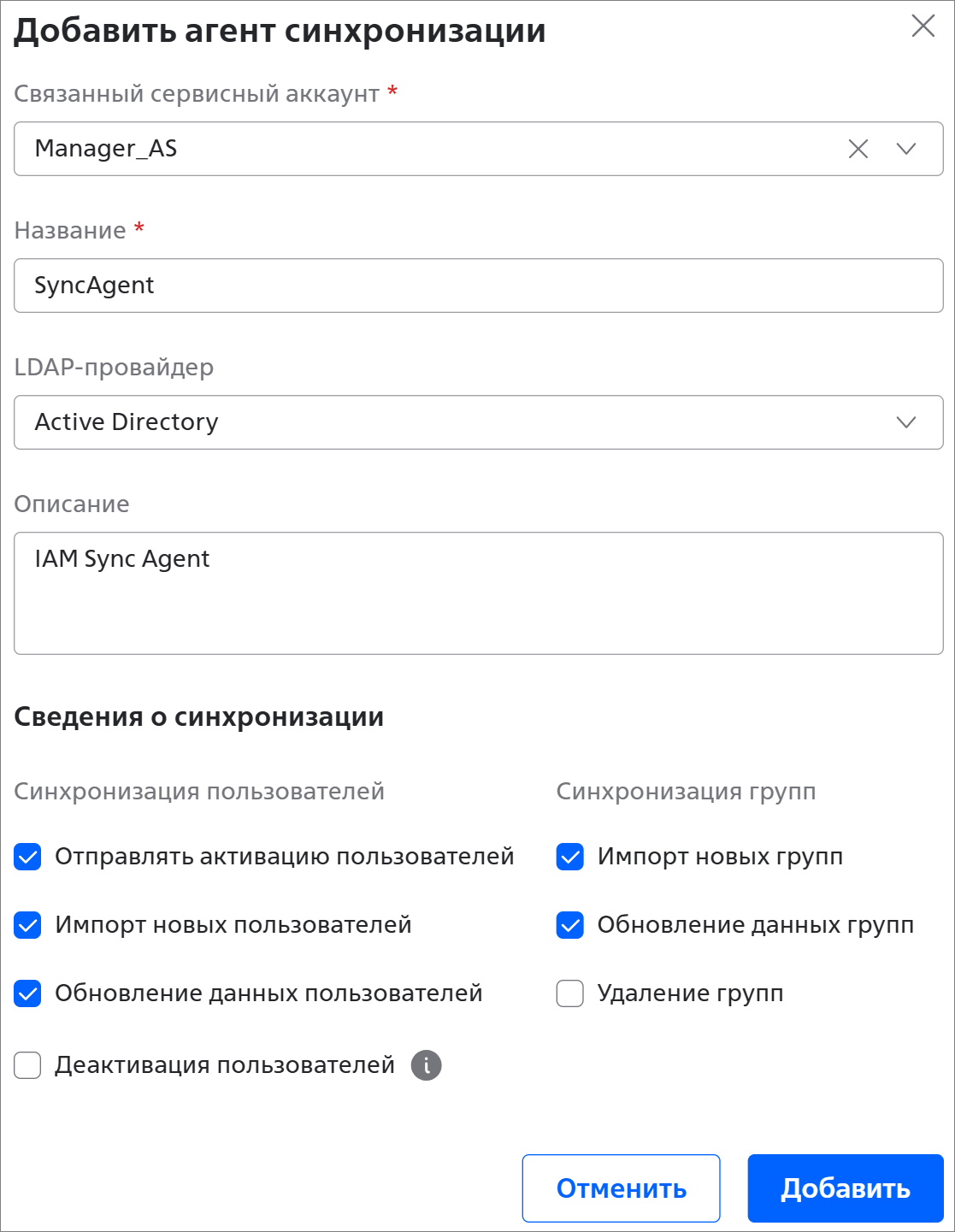The height and width of the screenshot is (1232, 955).
Task: Toggle "Обновление данных групп" checkbox
Action: point(570,925)
